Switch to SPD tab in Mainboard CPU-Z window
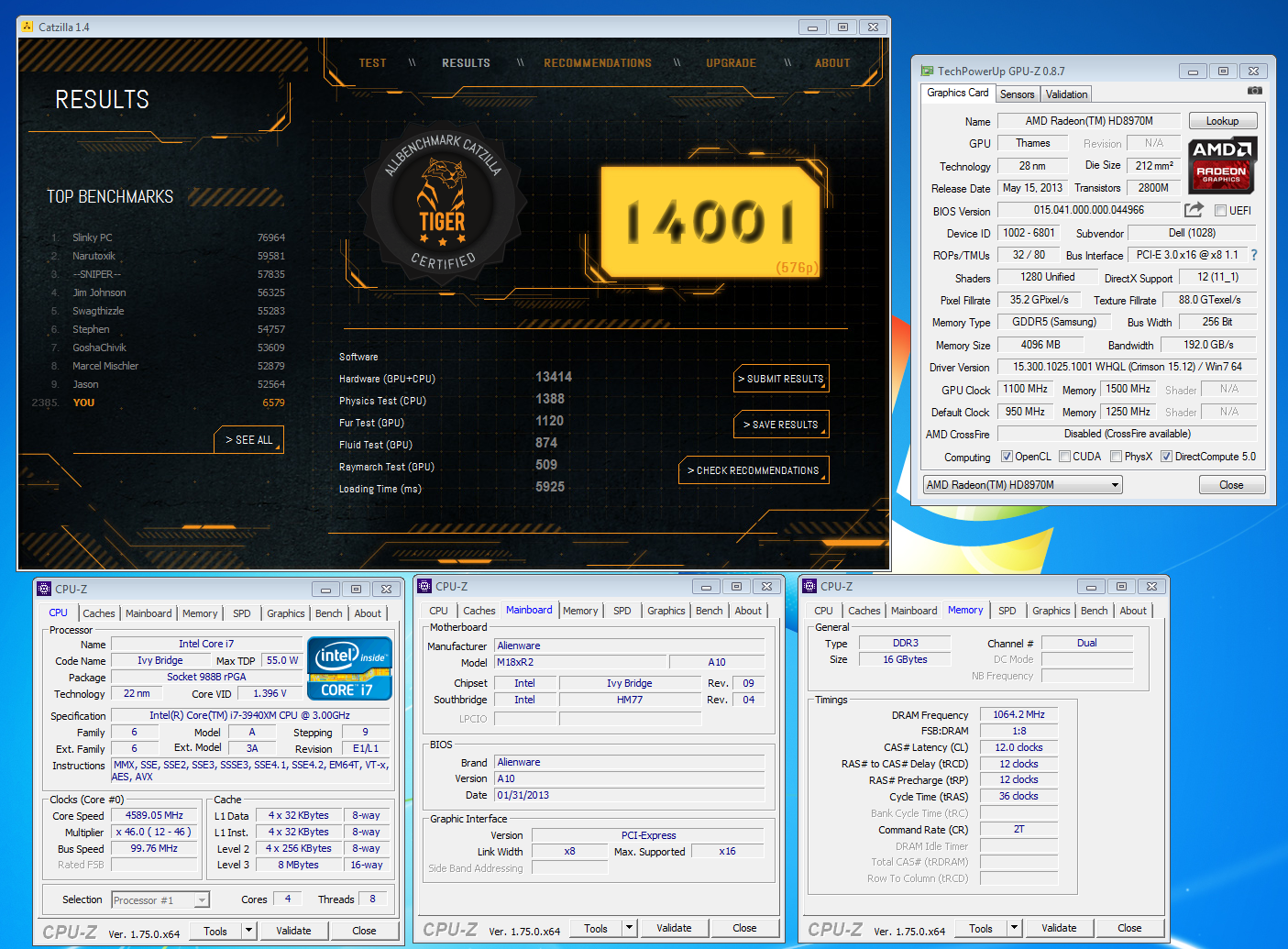Screen dimensions: 1288x949 (622, 611)
